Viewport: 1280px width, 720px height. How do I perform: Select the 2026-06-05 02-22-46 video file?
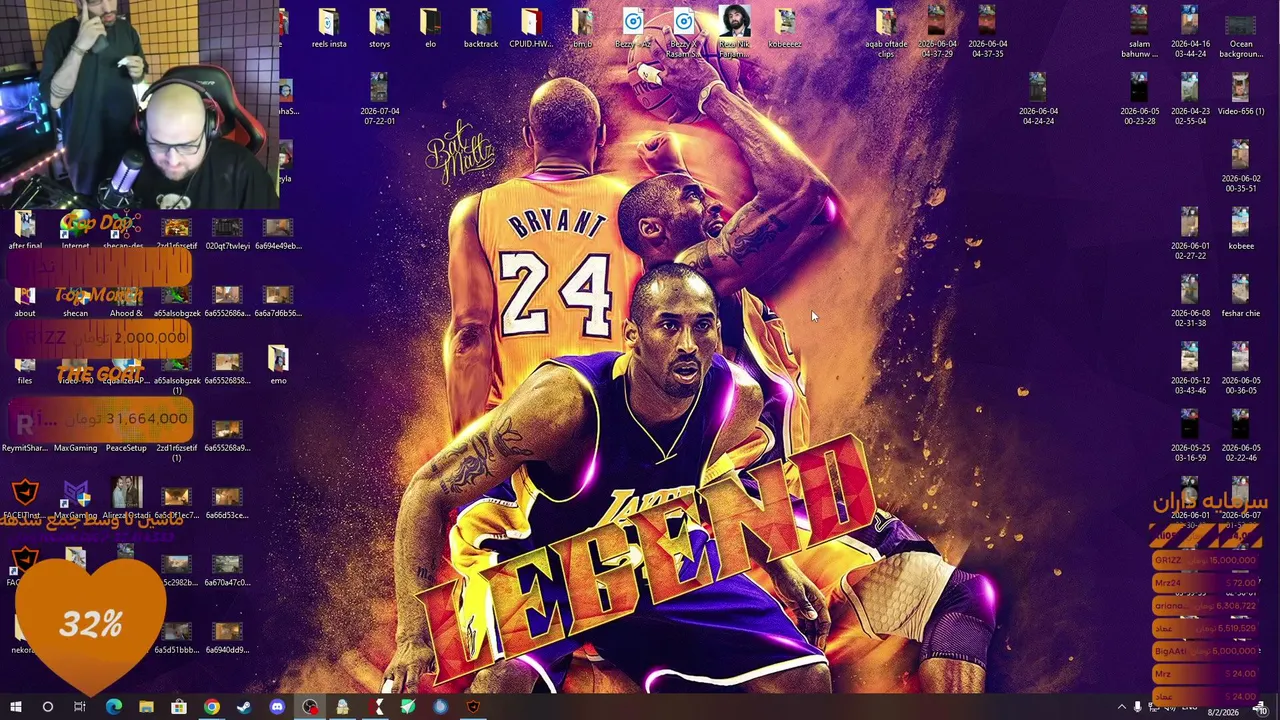click(x=1240, y=437)
